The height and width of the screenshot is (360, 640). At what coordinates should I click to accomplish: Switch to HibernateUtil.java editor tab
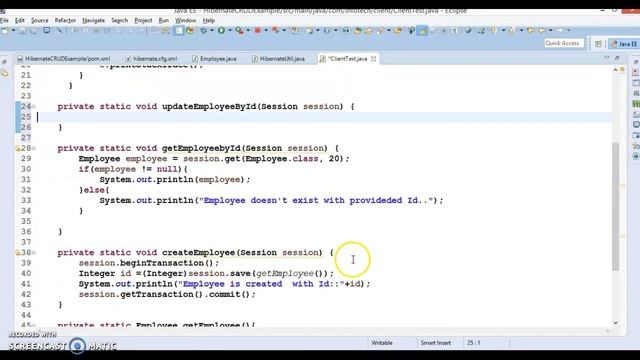coord(279,59)
